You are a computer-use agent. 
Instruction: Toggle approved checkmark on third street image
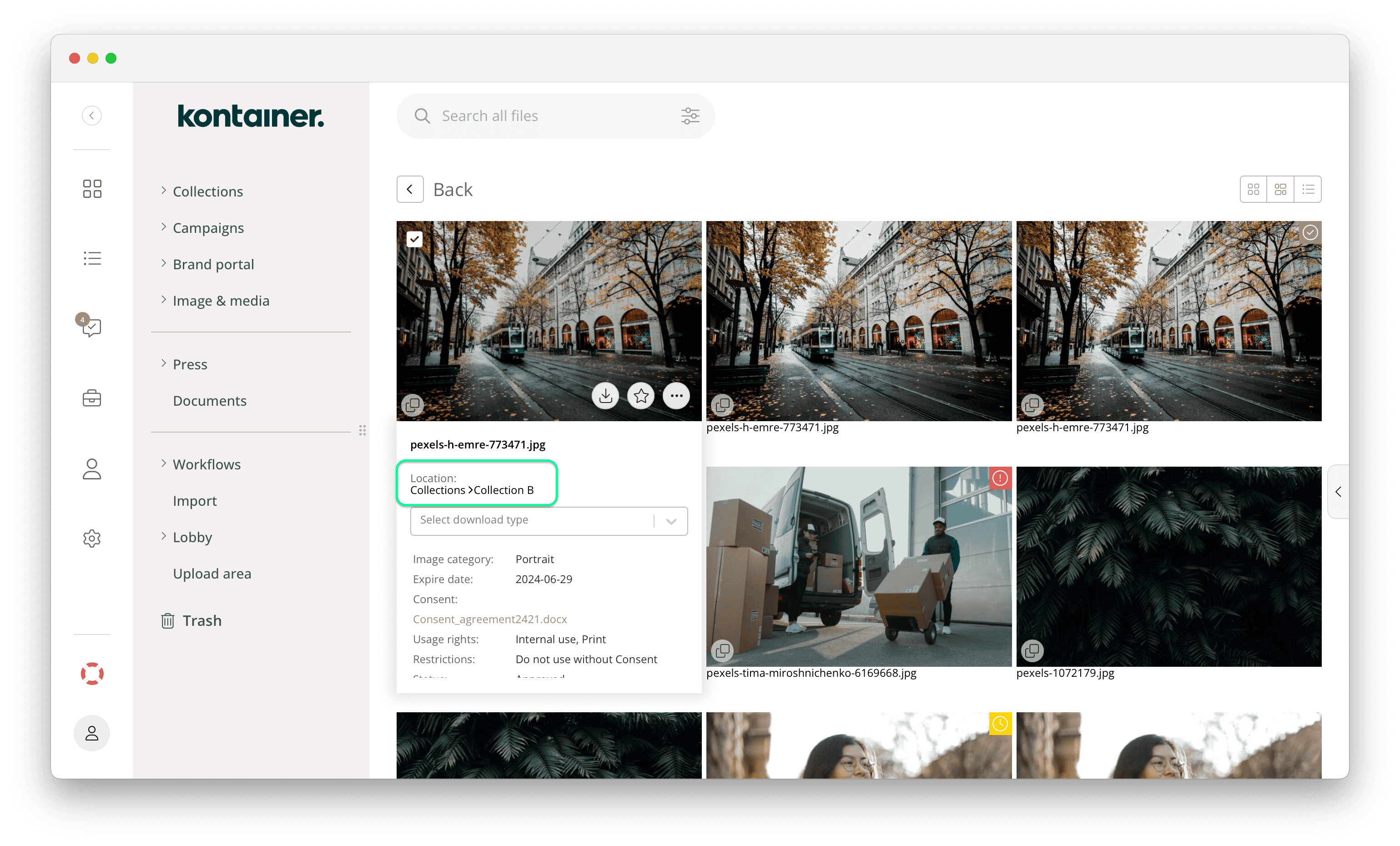tap(1309, 233)
